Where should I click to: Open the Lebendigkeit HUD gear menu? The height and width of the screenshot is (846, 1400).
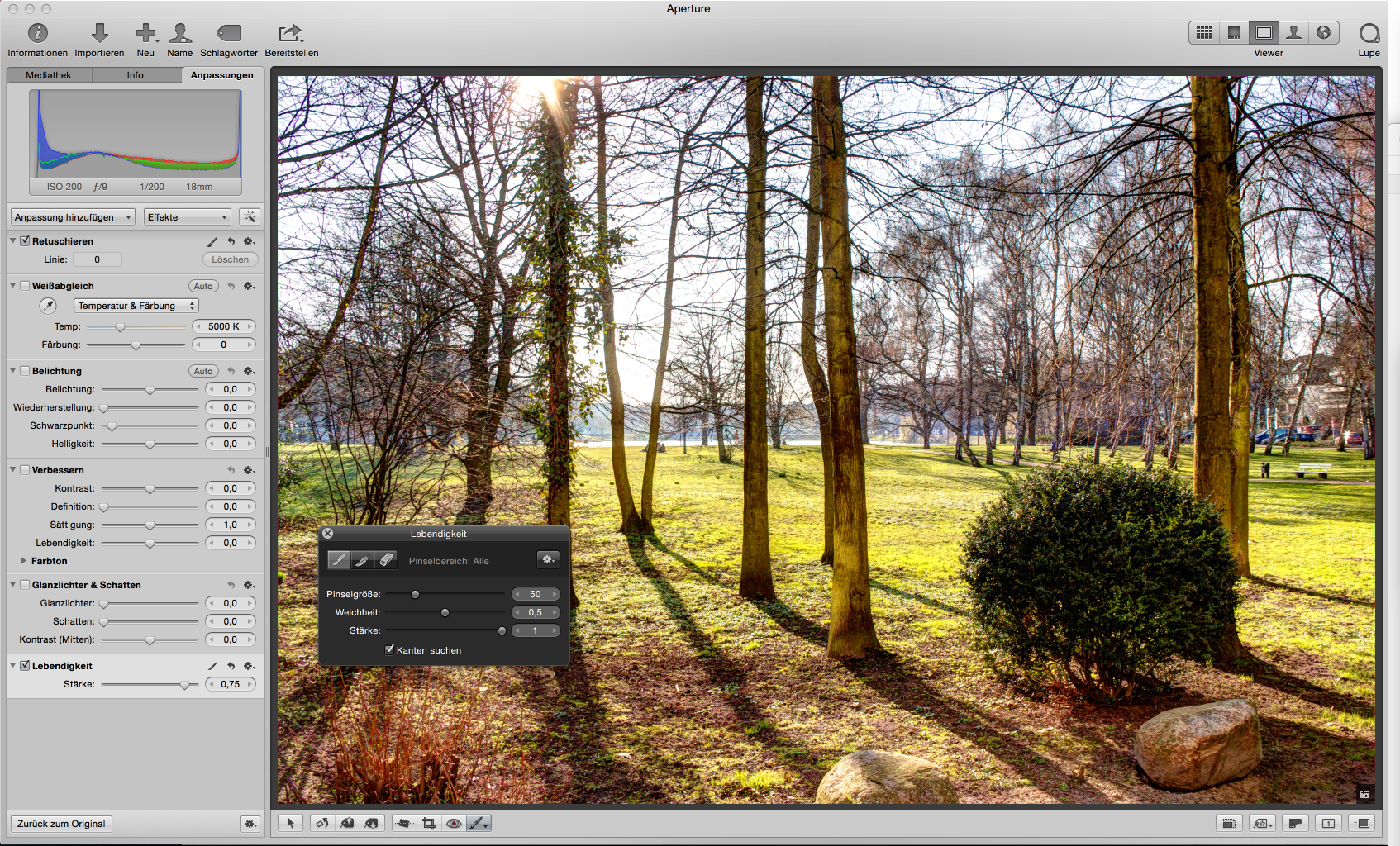pos(548,559)
